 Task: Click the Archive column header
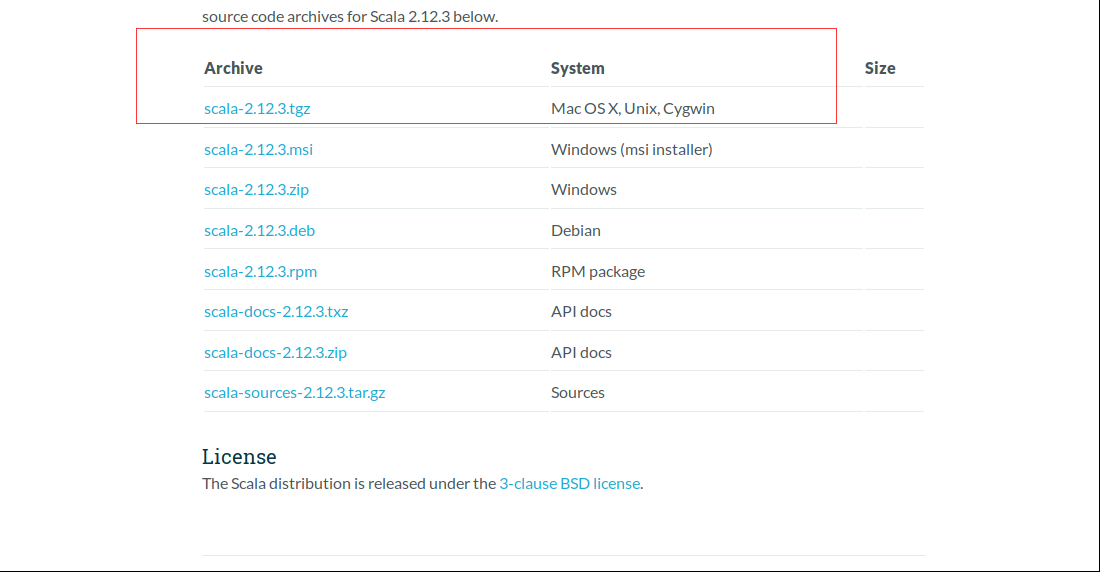[233, 68]
